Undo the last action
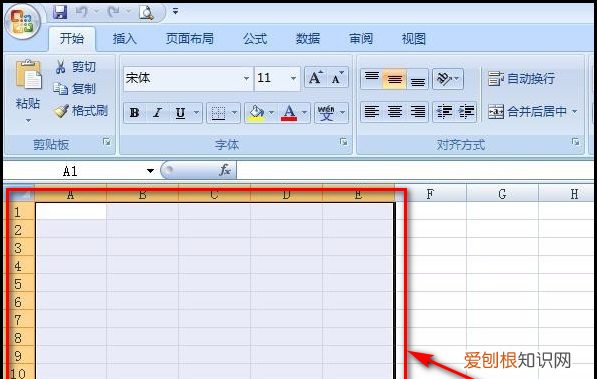The image size is (597, 379). pos(81,12)
